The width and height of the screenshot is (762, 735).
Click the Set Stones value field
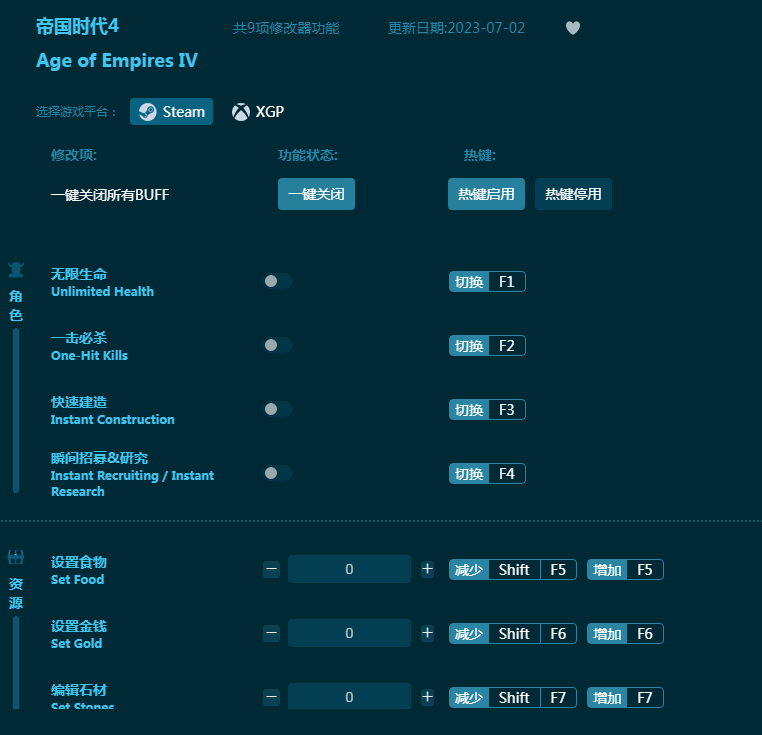[x=349, y=696]
